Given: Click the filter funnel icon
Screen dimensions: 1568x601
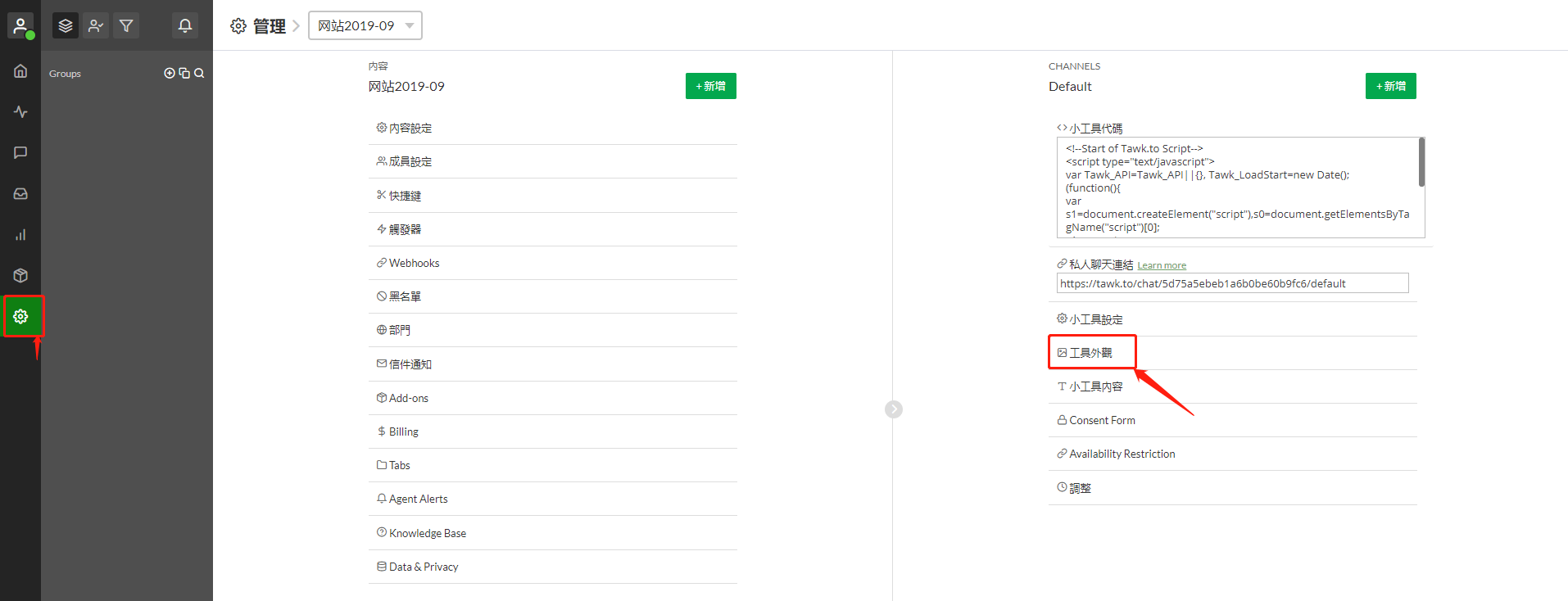Looking at the screenshot, I should pyautogui.click(x=126, y=25).
